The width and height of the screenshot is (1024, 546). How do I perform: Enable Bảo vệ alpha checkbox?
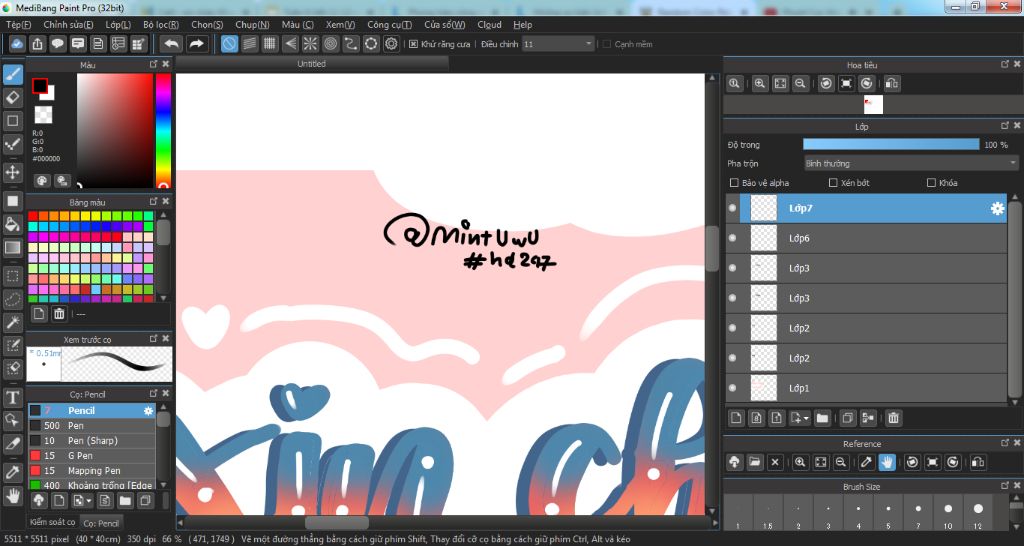734,183
